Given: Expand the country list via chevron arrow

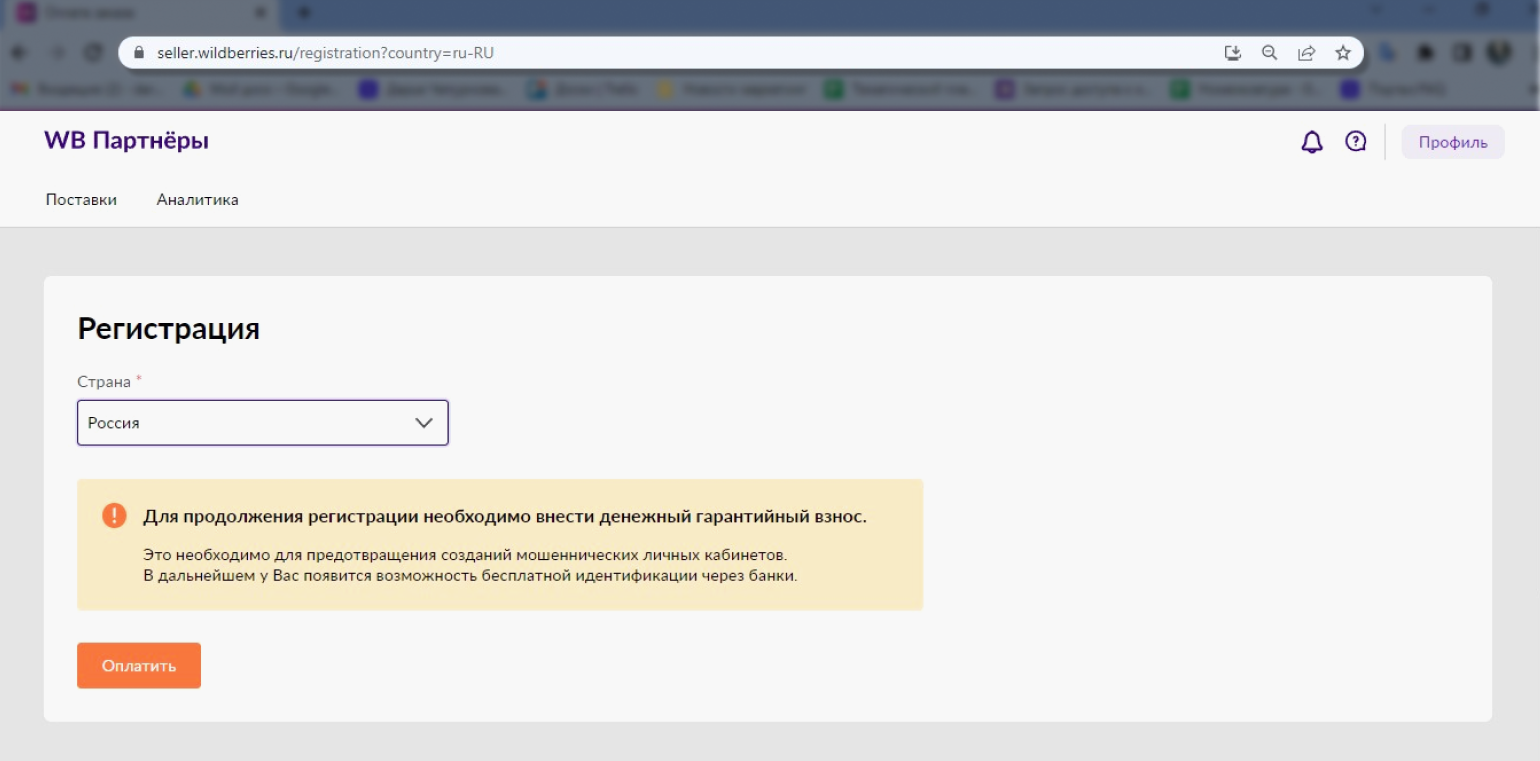Looking at the screenshot, I should [424, 423].
